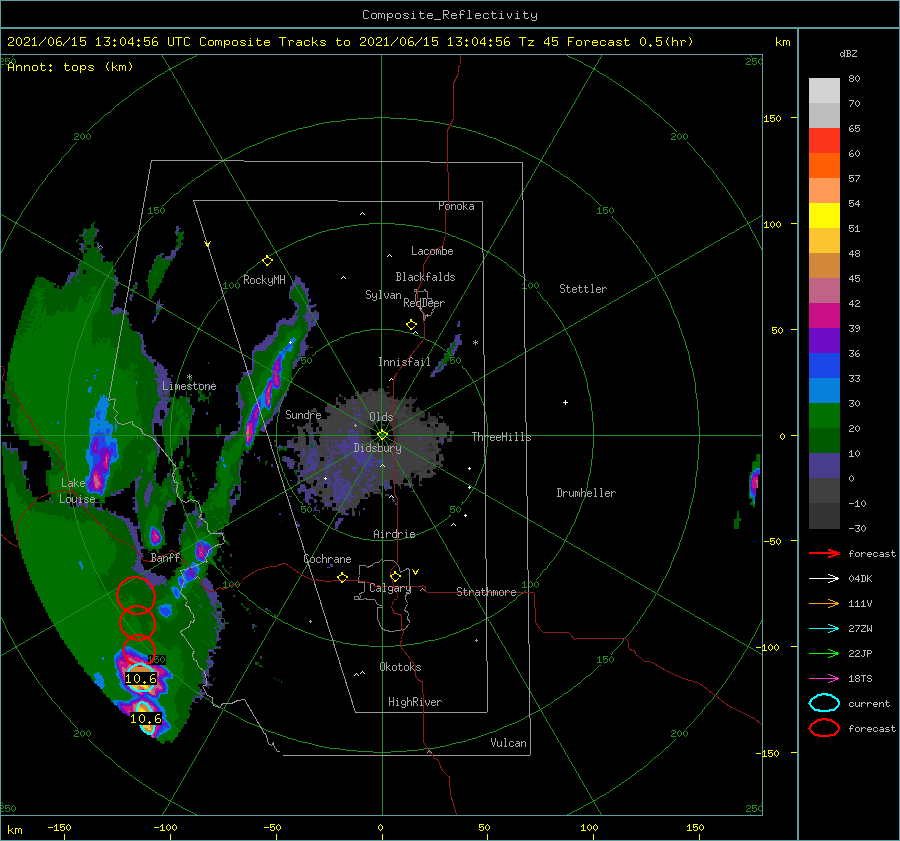
Task: Select the orange 111V track arrow icon
Action: click(x=824, y=603)
